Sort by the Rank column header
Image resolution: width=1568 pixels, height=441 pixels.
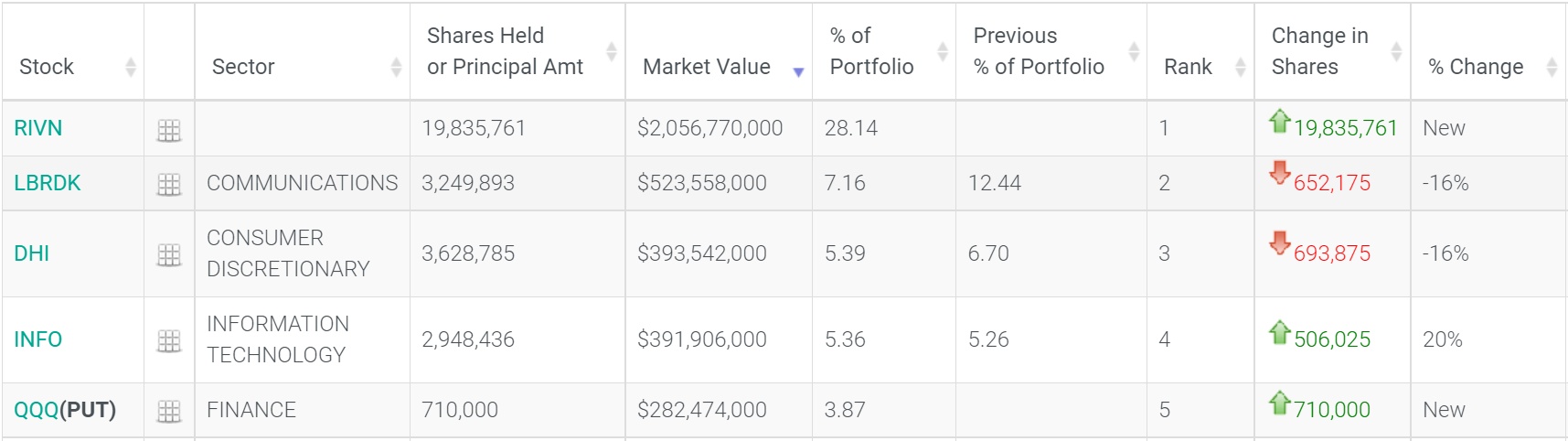point(1241,67)
